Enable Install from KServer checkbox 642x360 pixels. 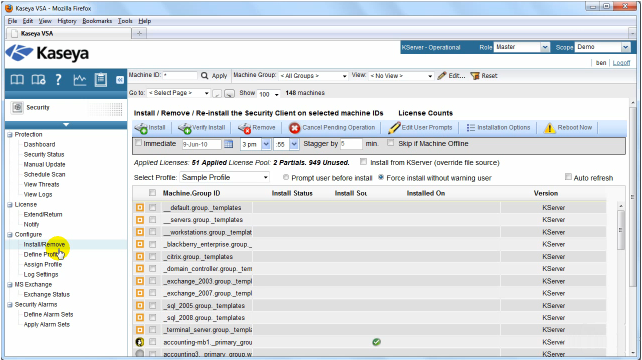[363, 162]
